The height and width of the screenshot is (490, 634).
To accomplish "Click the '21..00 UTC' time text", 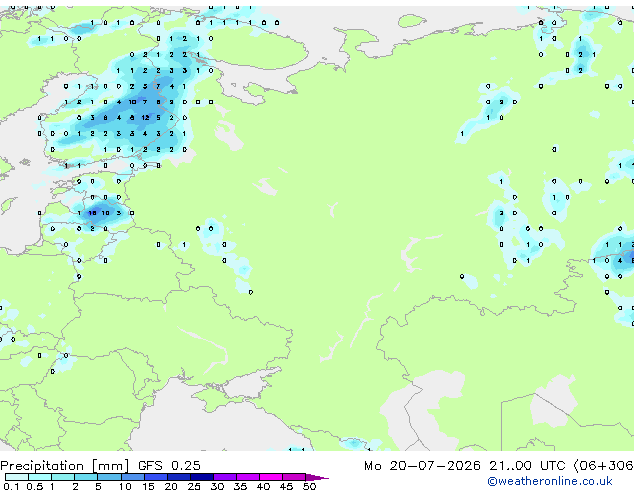I will click(526, 466).
